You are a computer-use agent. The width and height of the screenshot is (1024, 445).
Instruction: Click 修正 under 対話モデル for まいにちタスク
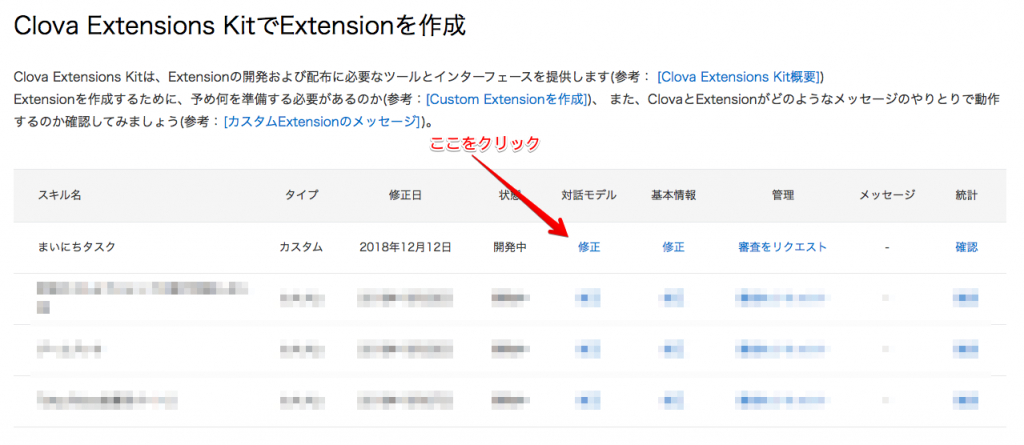pyautogui.click(x=589, y=247)
